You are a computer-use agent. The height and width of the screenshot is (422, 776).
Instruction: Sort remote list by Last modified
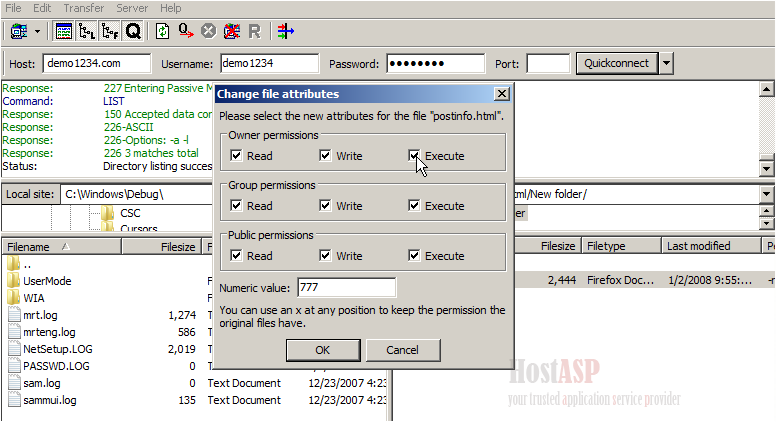(x=711, y=246)
